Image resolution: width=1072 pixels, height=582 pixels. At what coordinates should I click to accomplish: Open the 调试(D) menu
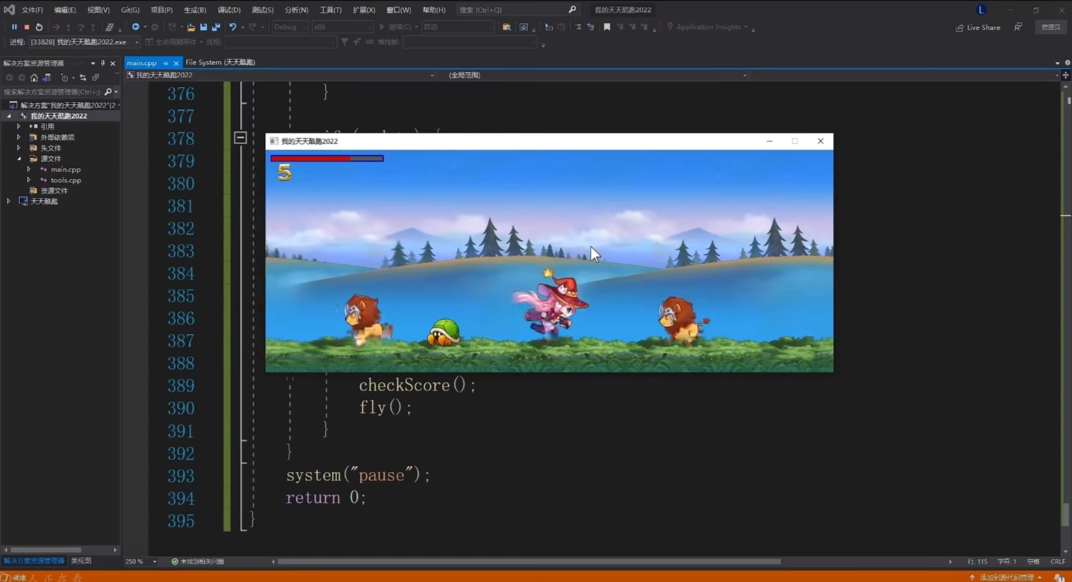(x=228, y=10)
